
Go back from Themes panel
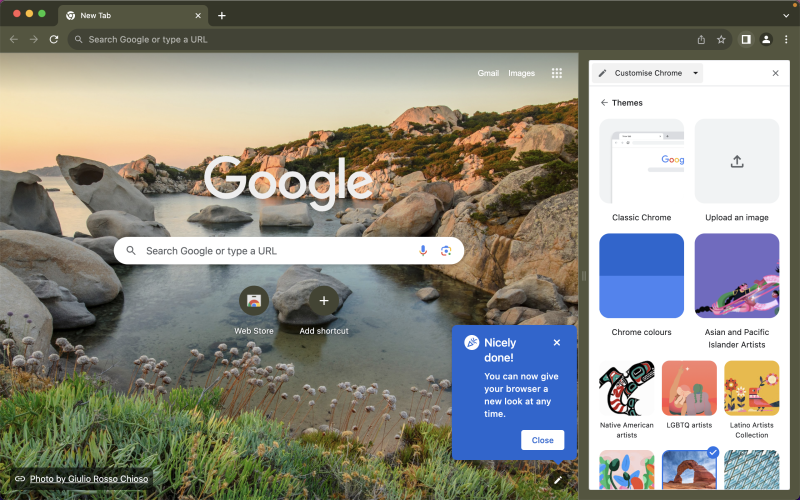point(604,103)
